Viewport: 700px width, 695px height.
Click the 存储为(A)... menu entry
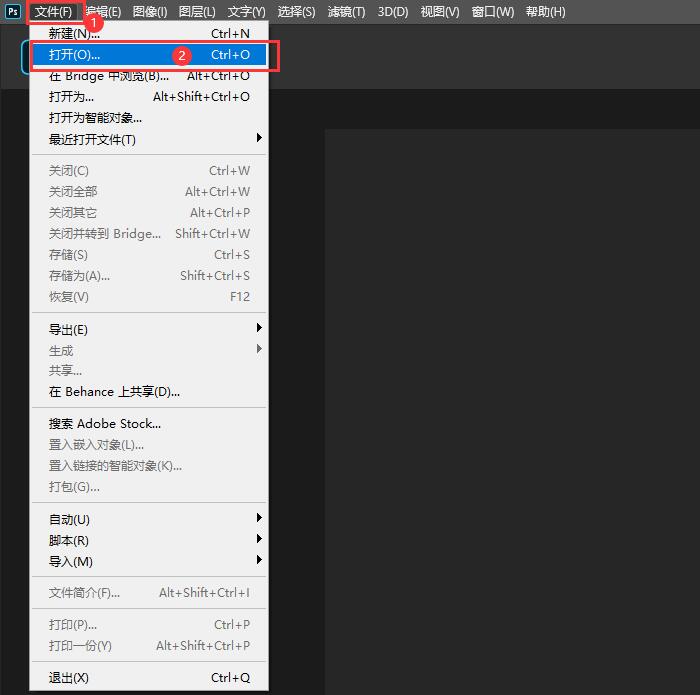point(149,275)
